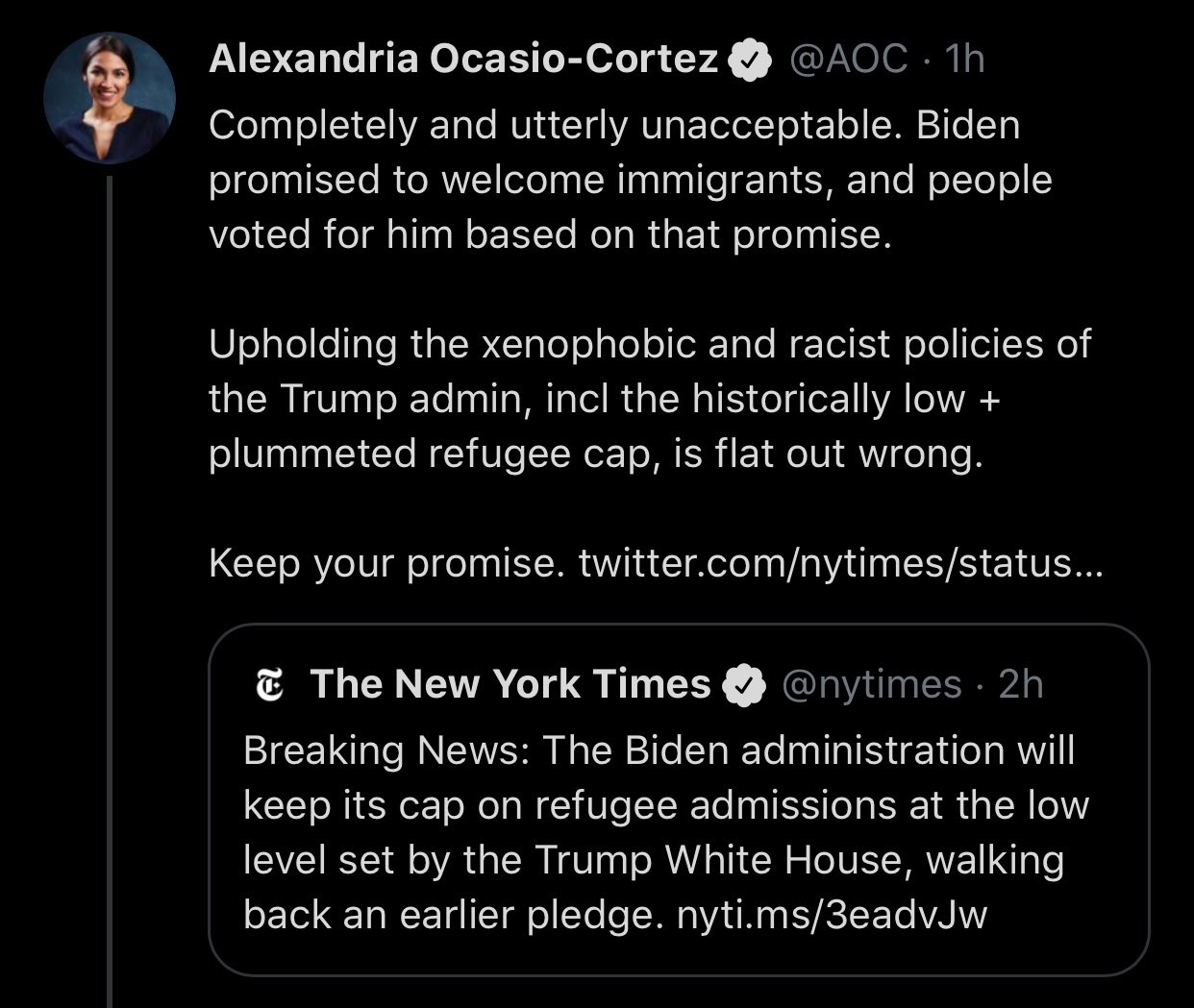Click the 'plummeted refugee cap' text line

click(596, 454)
